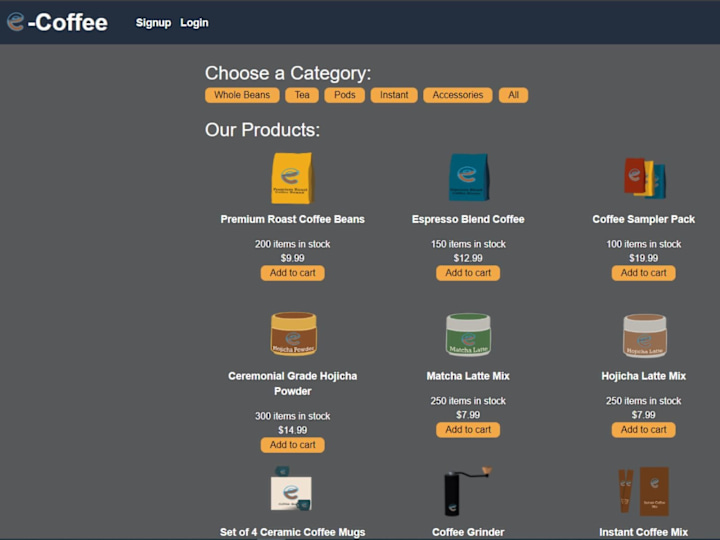Click the Choose a Category heading
This screenshot has height=540, width=720.
(x=288, y=73)
